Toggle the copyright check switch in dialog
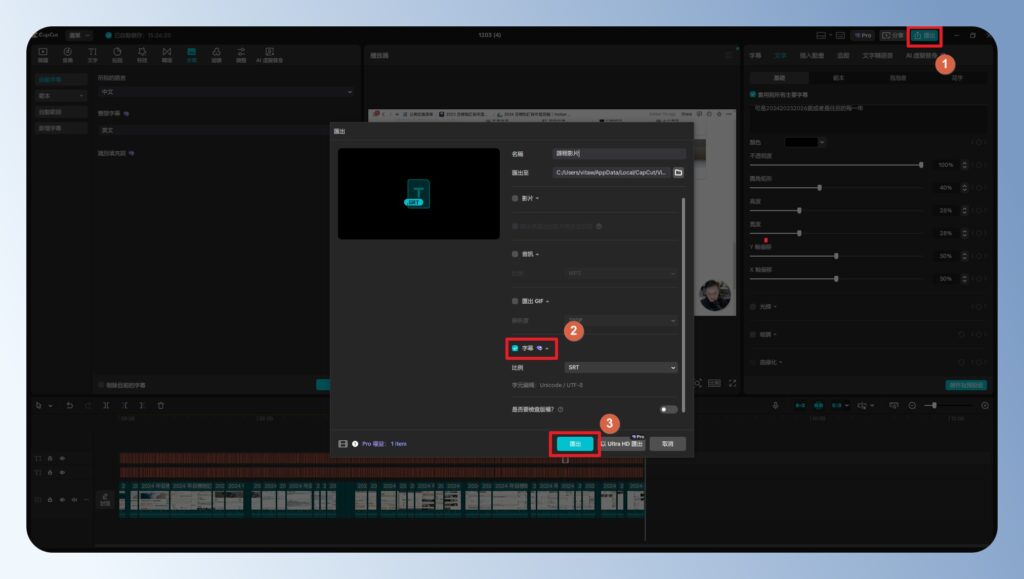Image resolution: width=1024 pixels, height=579 pixels. (x=668, y=409)
